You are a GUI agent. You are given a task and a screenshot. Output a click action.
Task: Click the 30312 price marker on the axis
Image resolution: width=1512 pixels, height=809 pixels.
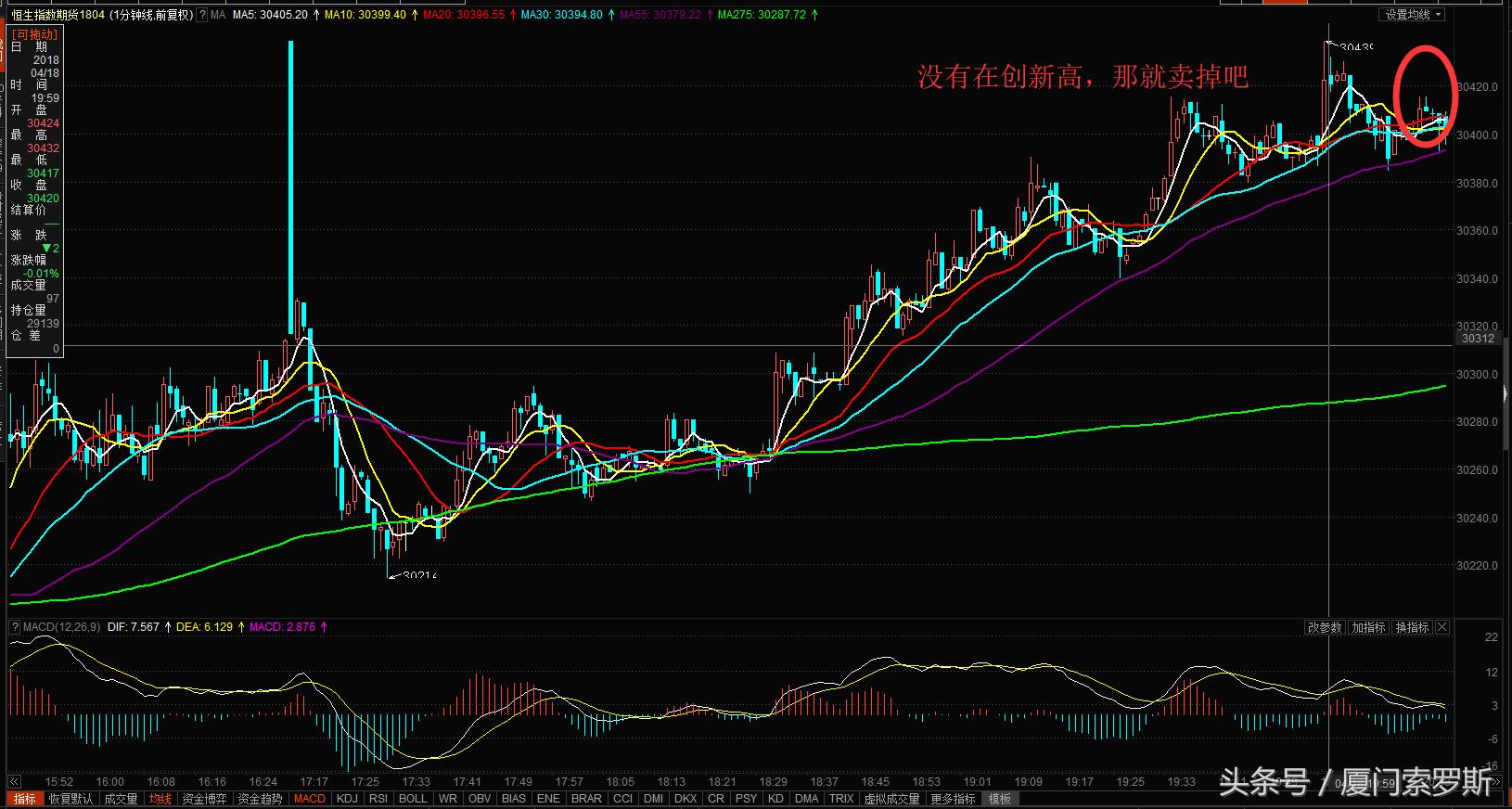[1478, 339]
